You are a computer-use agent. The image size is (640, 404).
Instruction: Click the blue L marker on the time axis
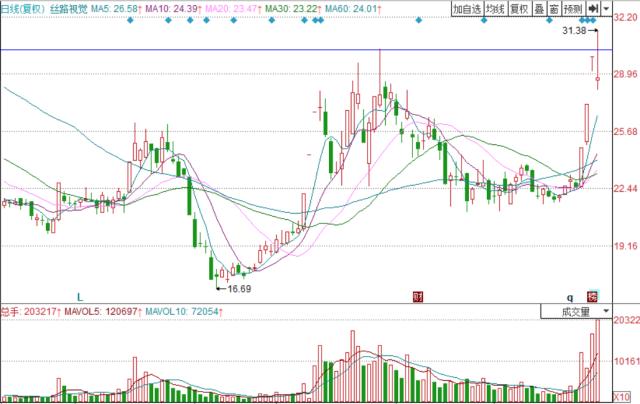click(80, 297)
